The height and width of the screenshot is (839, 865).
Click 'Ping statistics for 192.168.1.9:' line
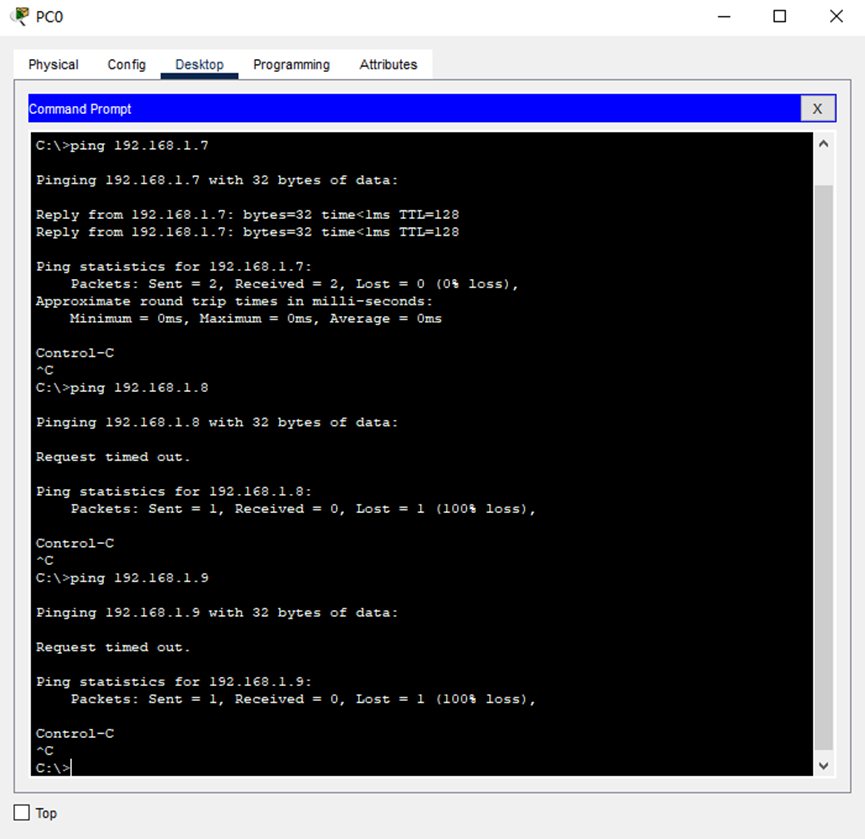[174, 682]
